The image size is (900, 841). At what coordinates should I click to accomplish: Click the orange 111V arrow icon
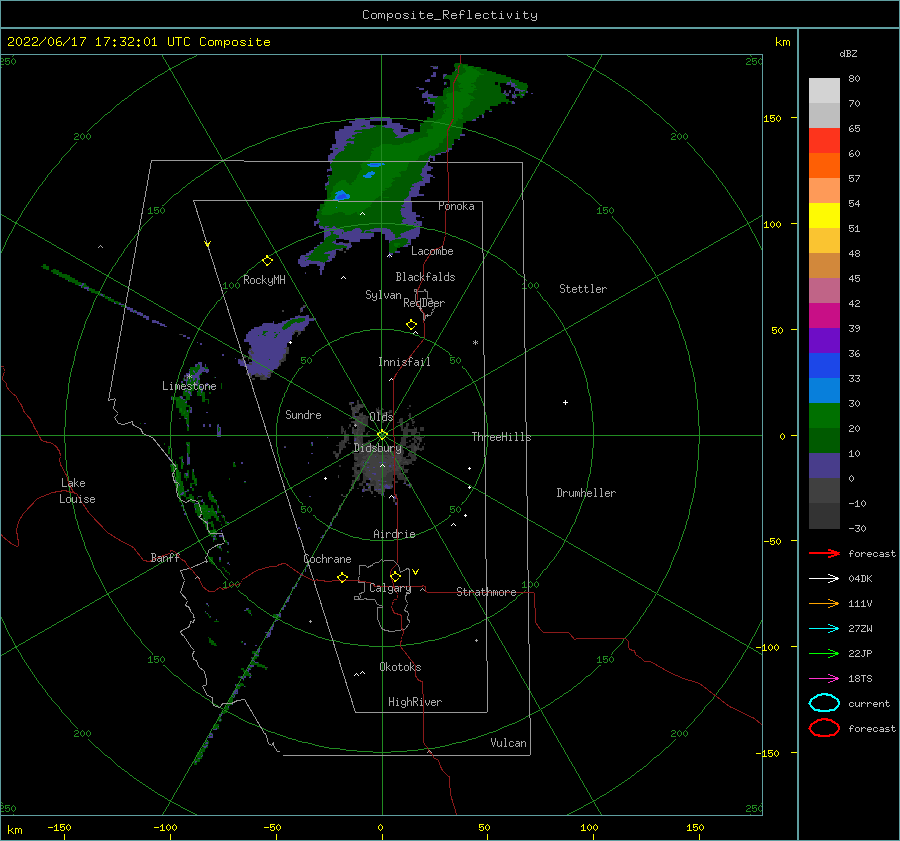tap(824, 603)
